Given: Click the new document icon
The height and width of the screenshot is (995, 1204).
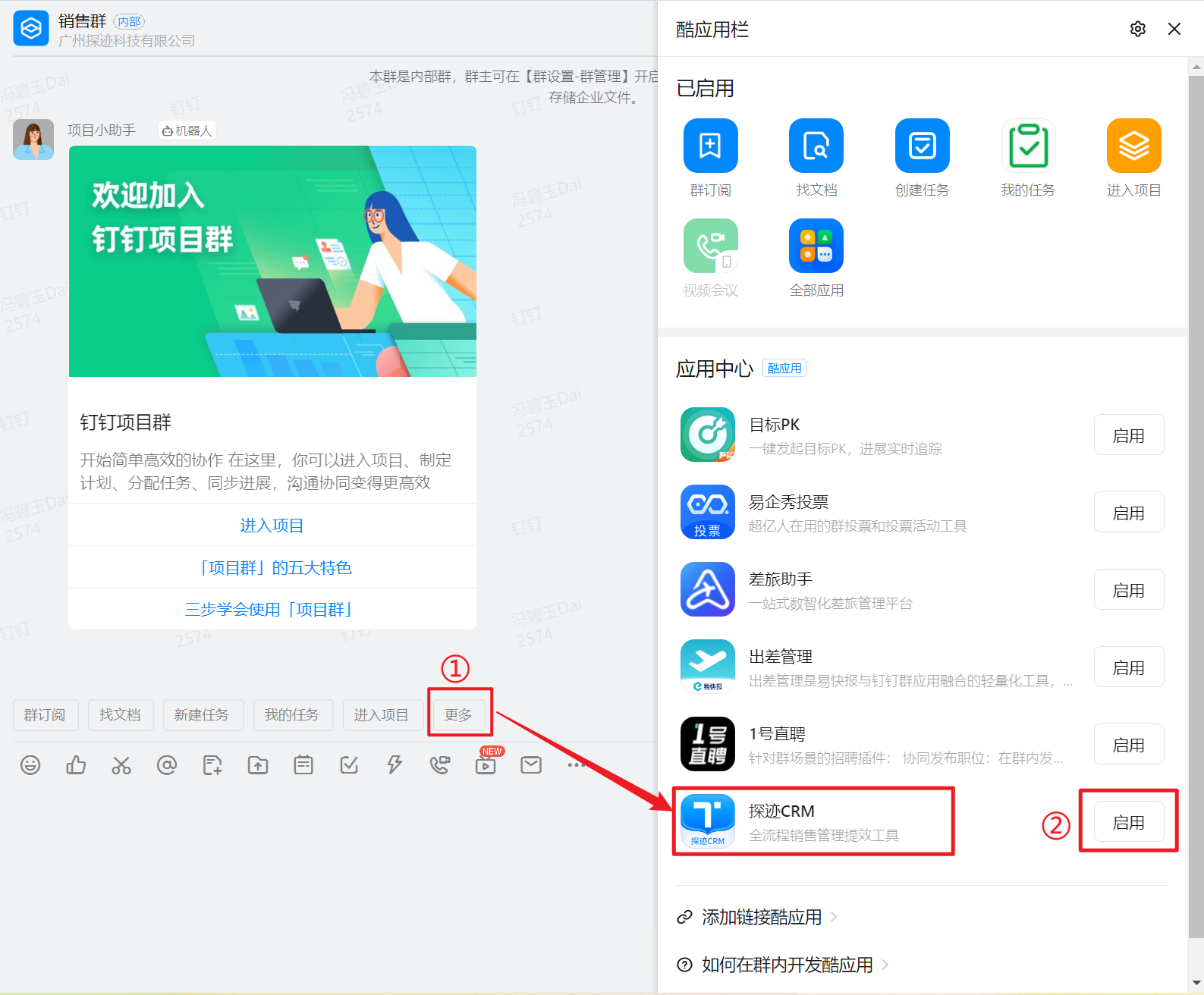Looking at the screenshot, I should (212, 765).
